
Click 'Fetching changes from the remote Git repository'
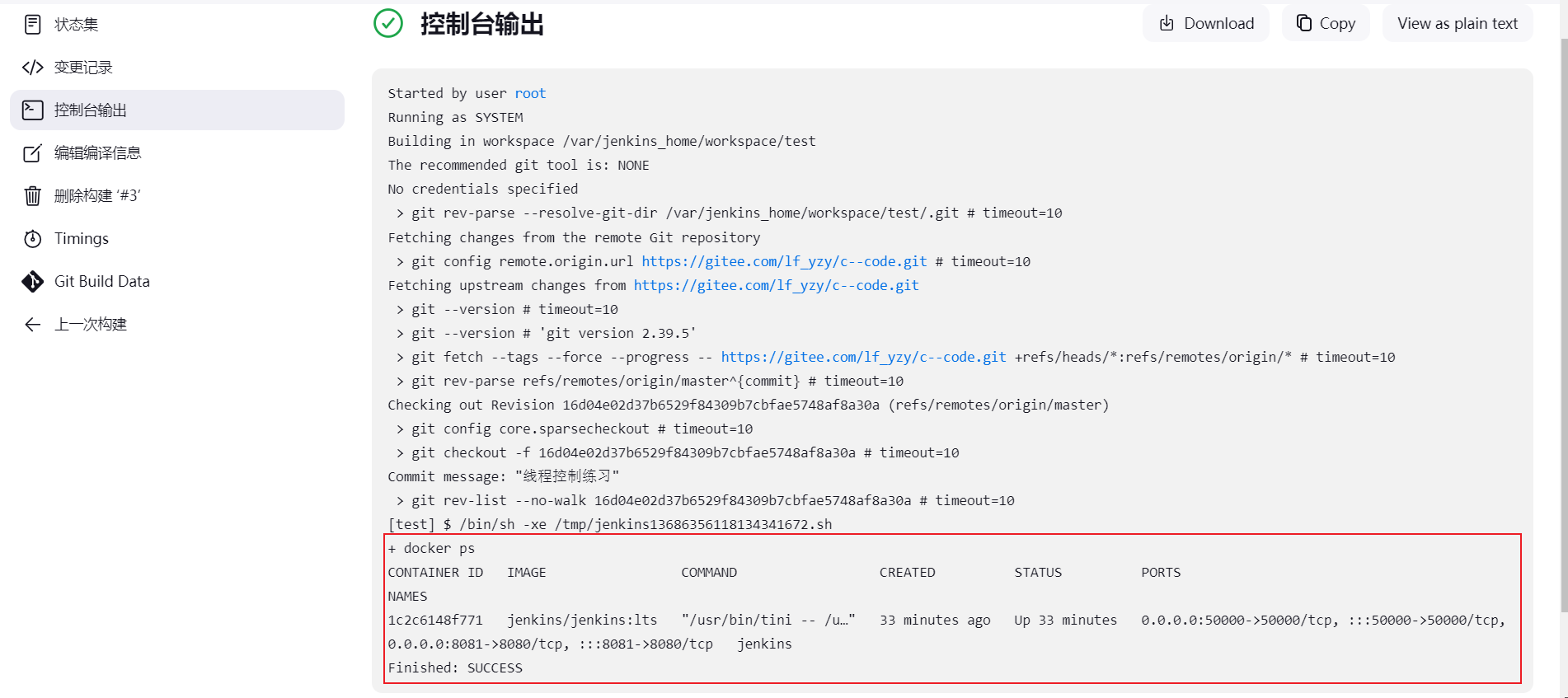click(574, 237)
